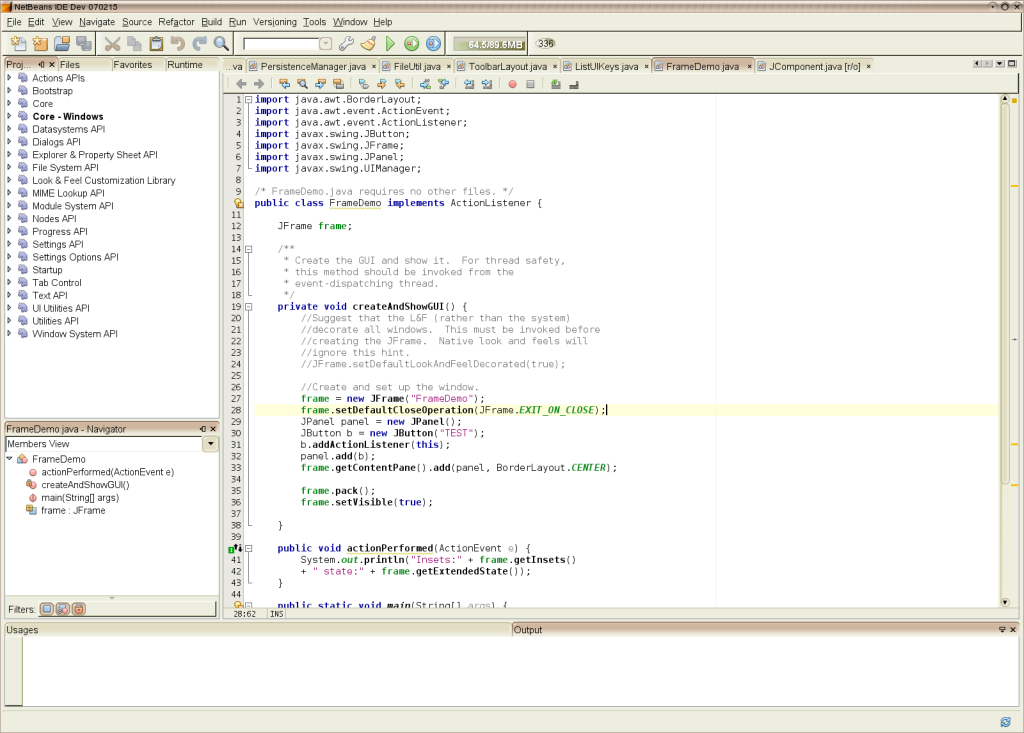The width and height of the screenshot is (1024, 733).
Task: Collapse the imports code fold at line 1
Action: coord(249,99)
